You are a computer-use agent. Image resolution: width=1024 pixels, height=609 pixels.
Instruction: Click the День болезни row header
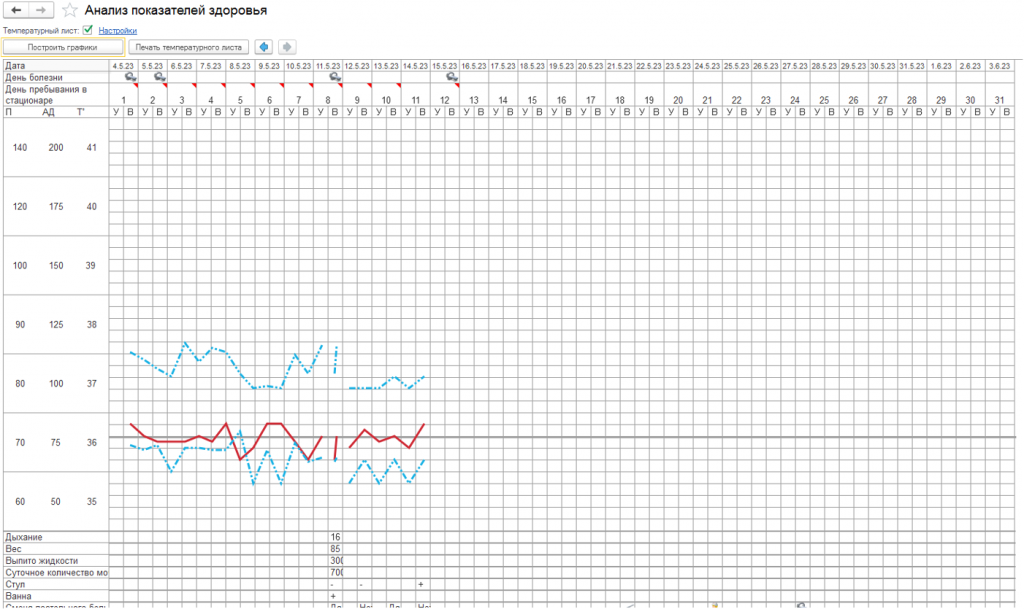click(x=56, y=77)
